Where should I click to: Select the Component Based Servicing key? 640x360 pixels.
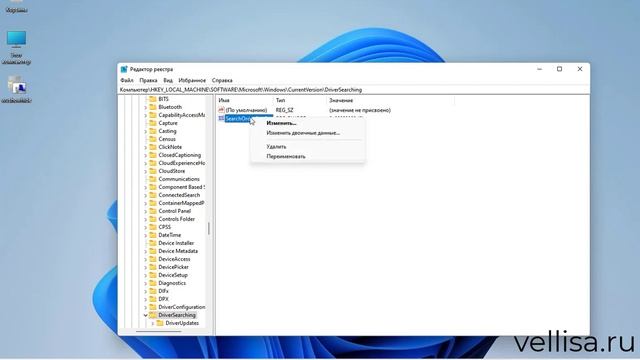[182, 187]
